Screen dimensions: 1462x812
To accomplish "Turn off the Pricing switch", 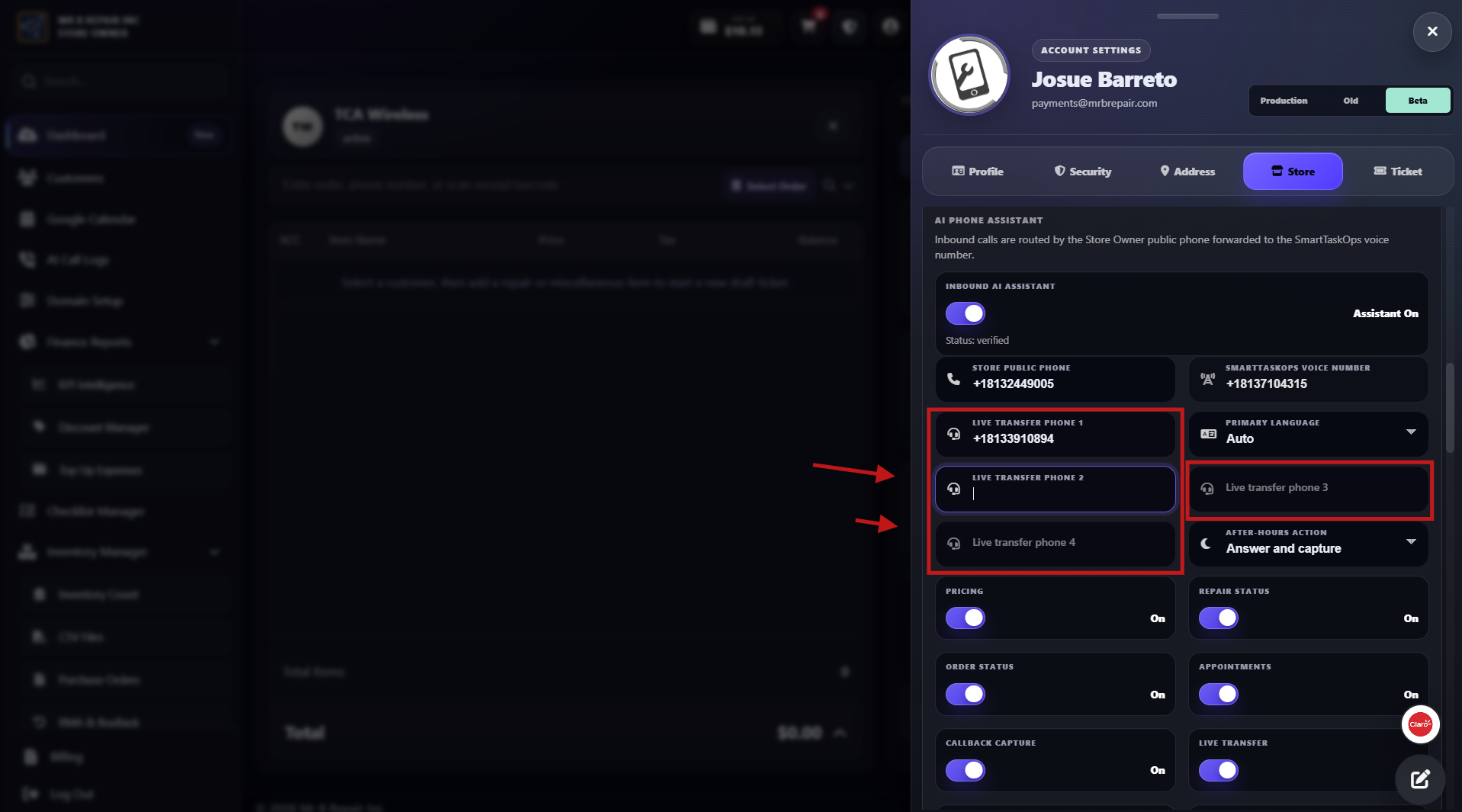I will (x=965, y=618).
